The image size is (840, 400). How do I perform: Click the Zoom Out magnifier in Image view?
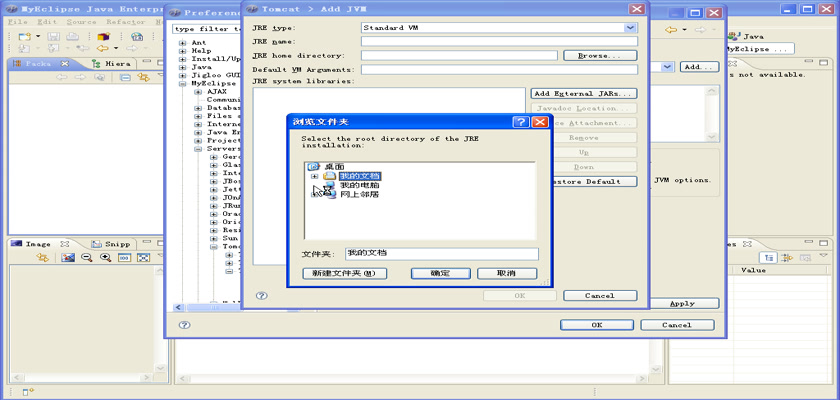tap(87, 258)
